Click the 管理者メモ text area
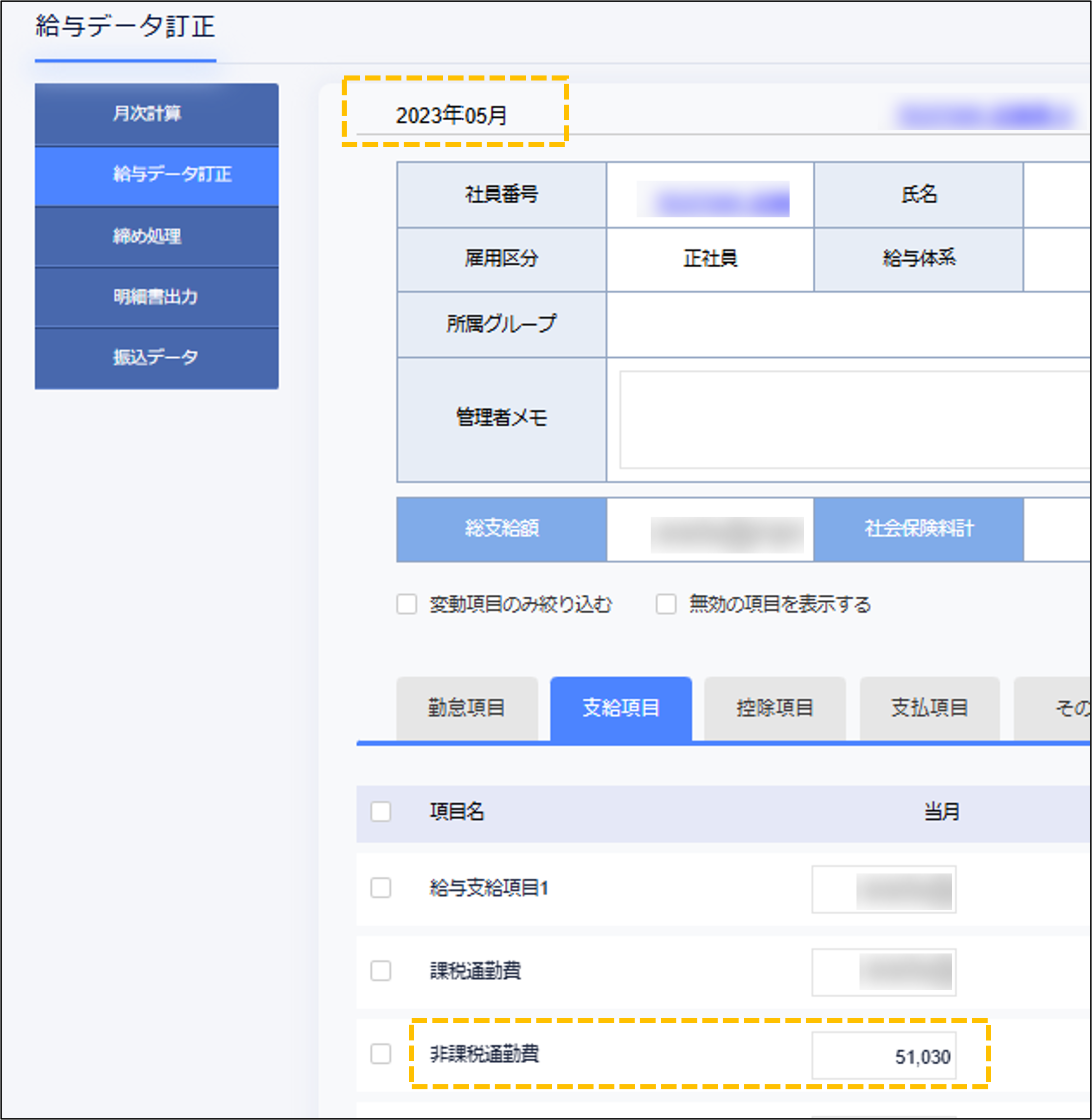Screen dimensions: 1092x1120 [854, 419]
